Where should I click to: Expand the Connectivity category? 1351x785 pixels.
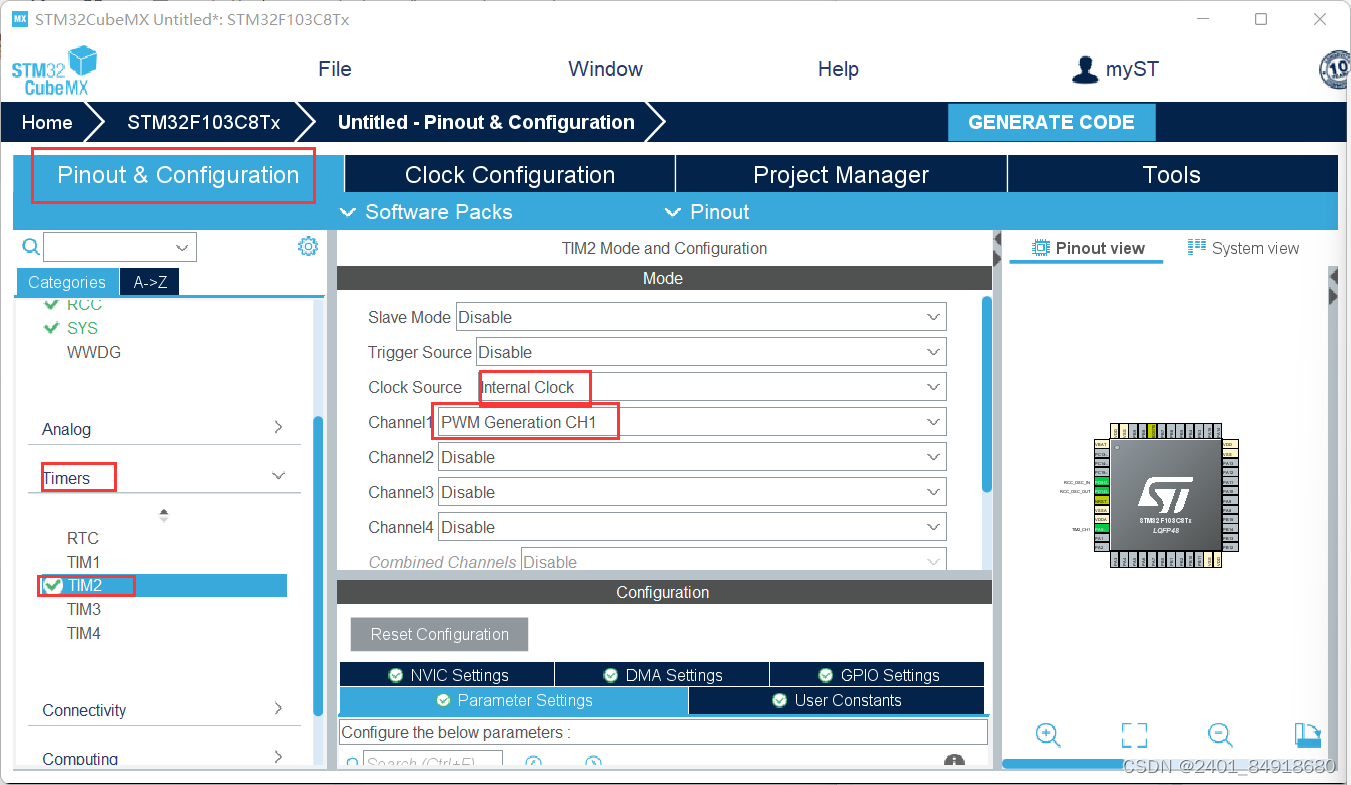pyautogui.click(x=164, y=710)
